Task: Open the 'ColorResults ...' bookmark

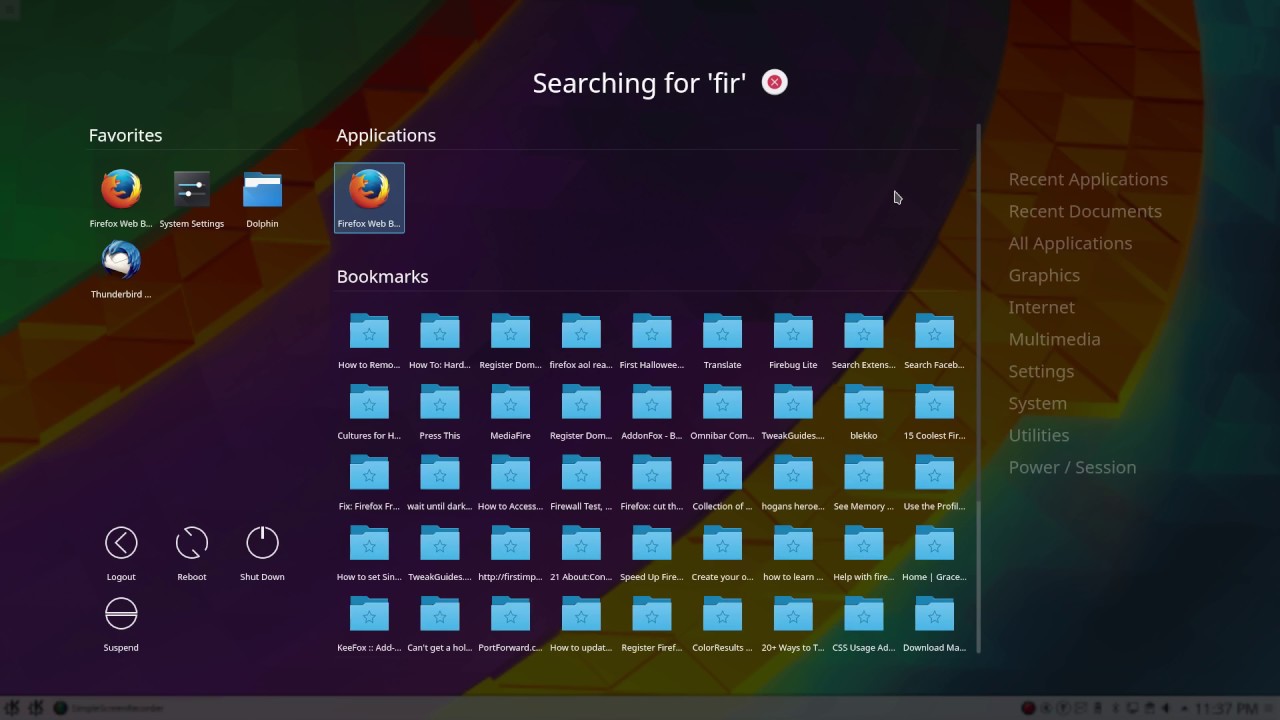Action: (x=722, y=624)
